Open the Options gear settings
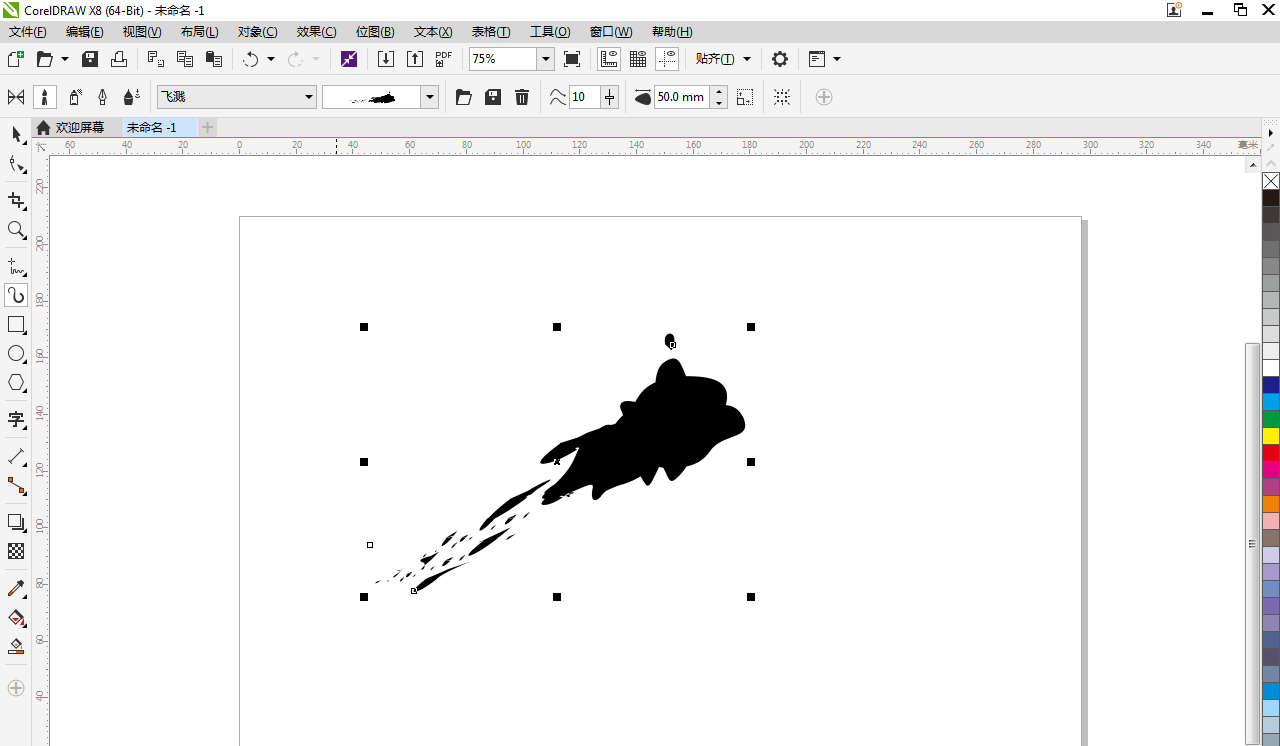 tap(780, 59)
